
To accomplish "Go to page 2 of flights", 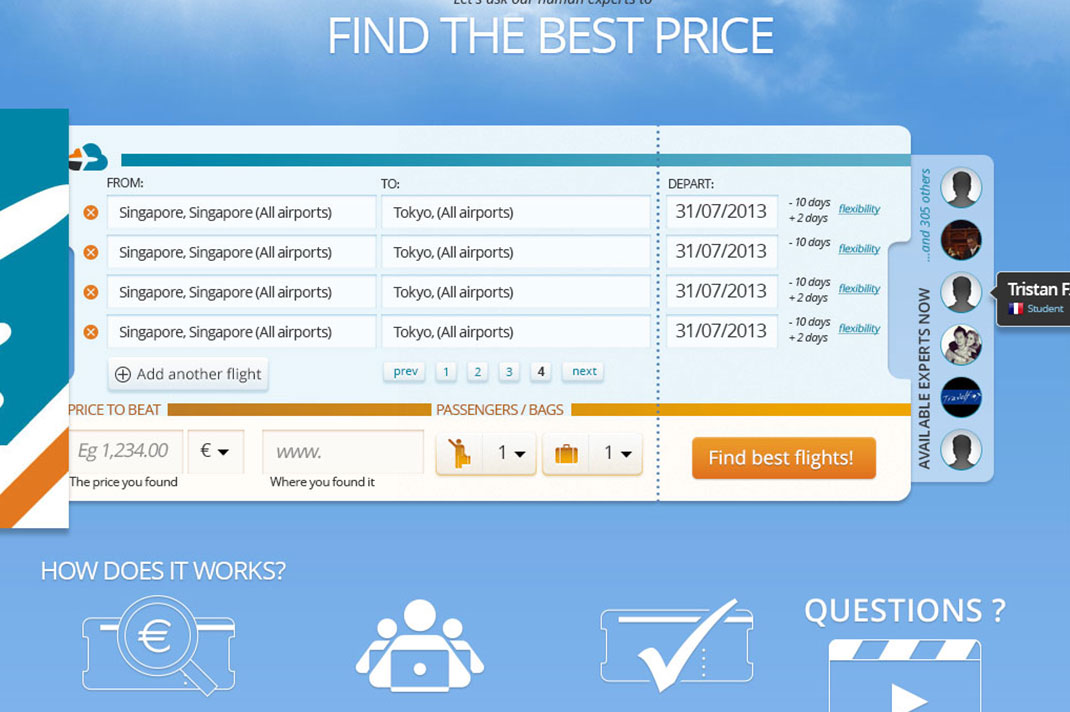I will pos(478,372).
